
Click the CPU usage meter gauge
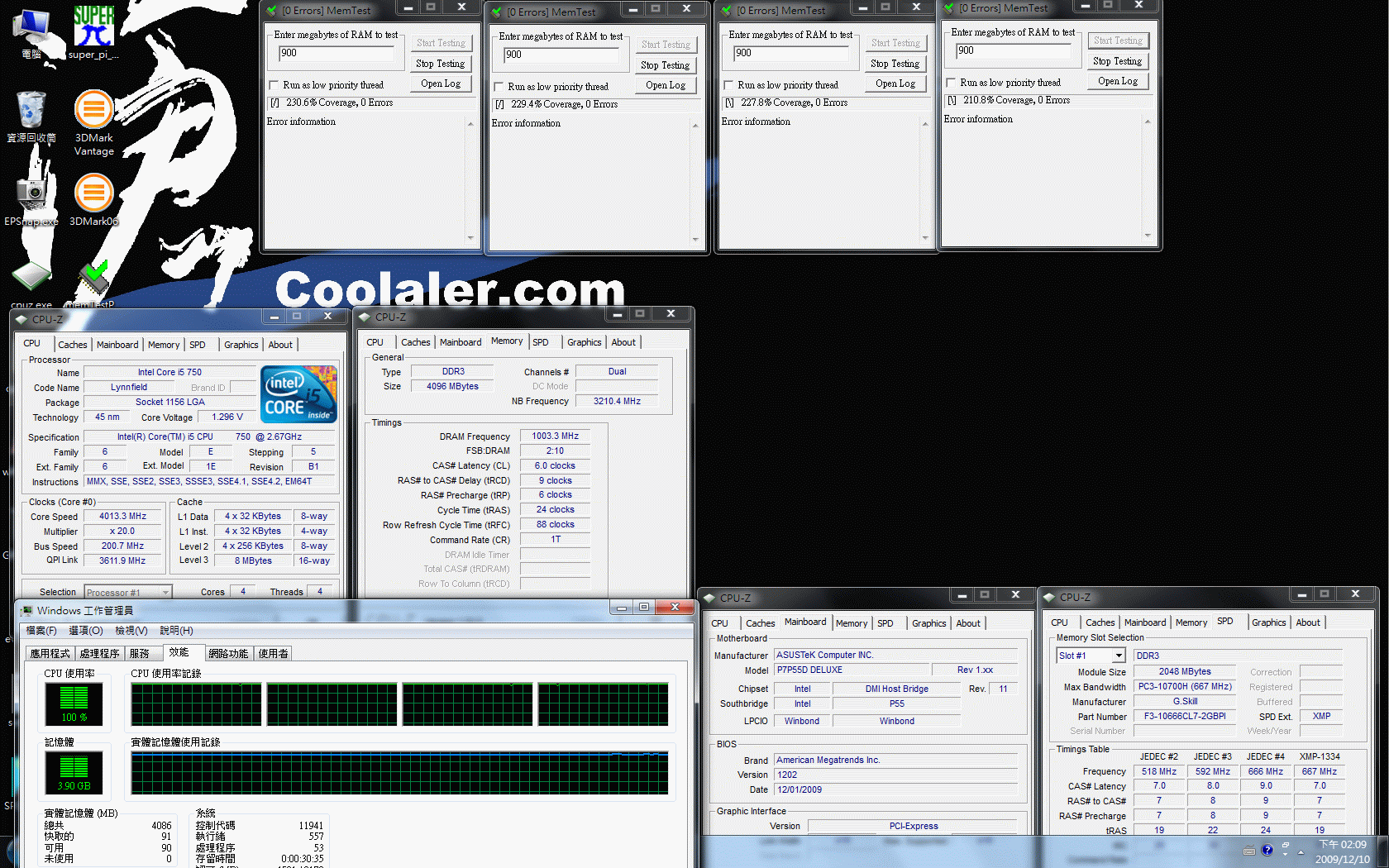[x=74, y=704]
